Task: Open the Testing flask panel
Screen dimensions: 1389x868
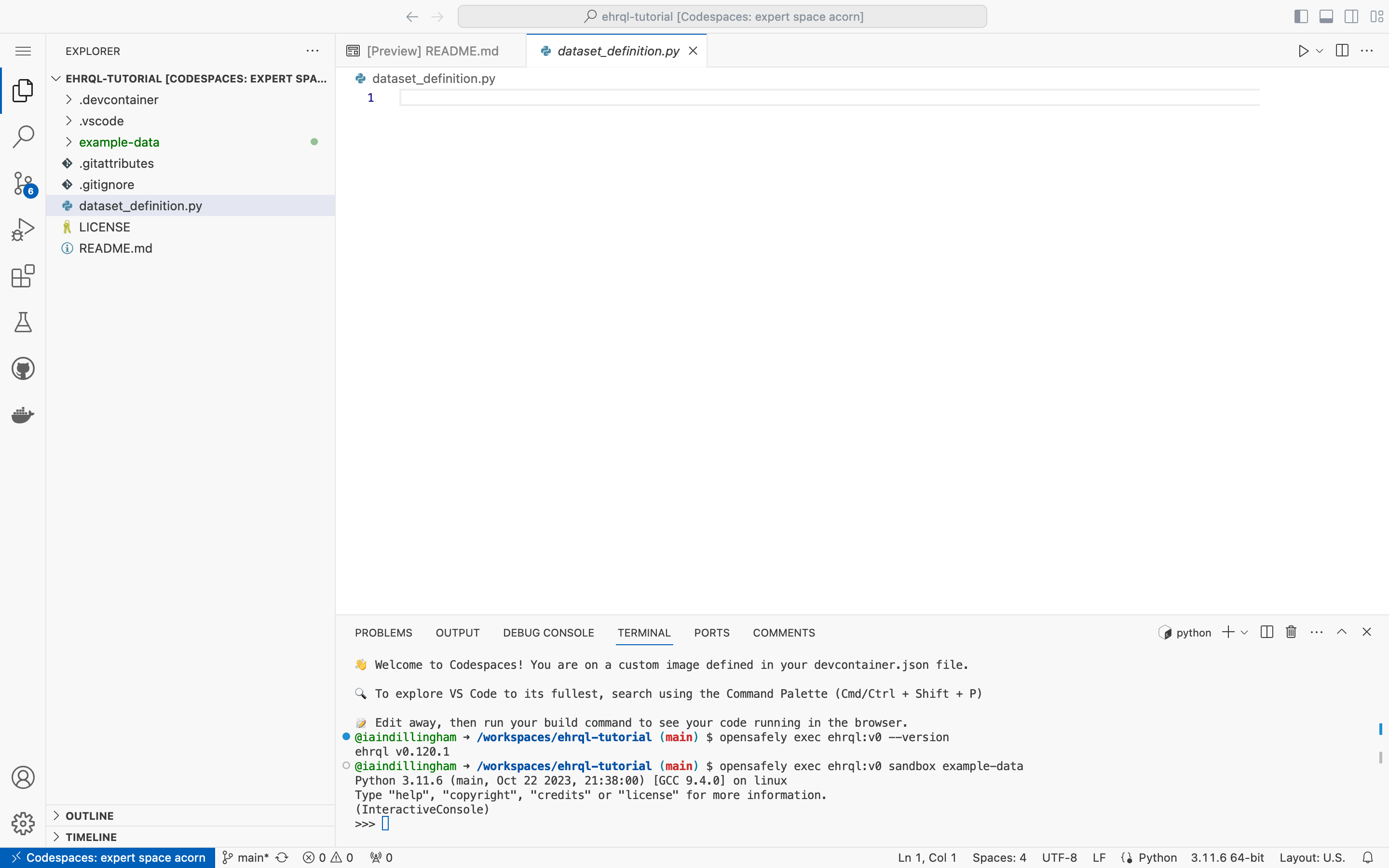Action: pyautogui.click(x=23, y=322)
